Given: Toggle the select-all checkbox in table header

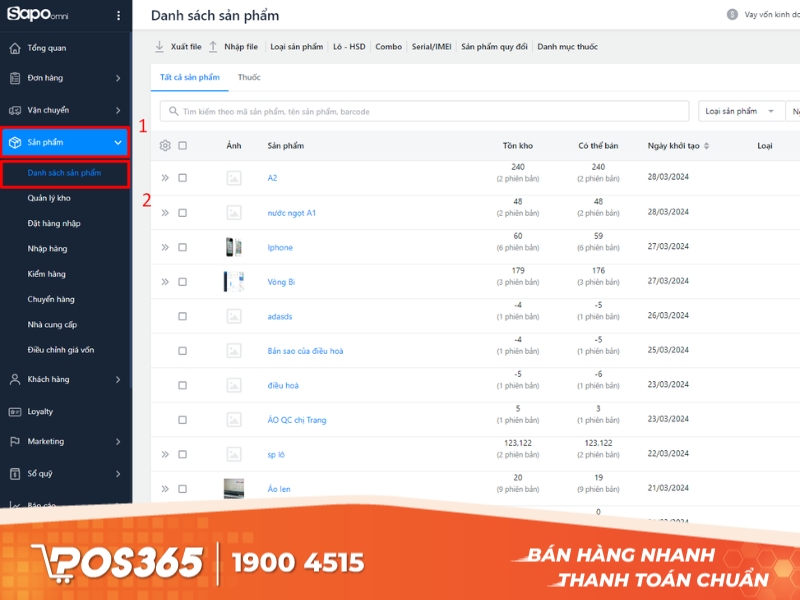Looking at the screenshot, I should (183, 145).
